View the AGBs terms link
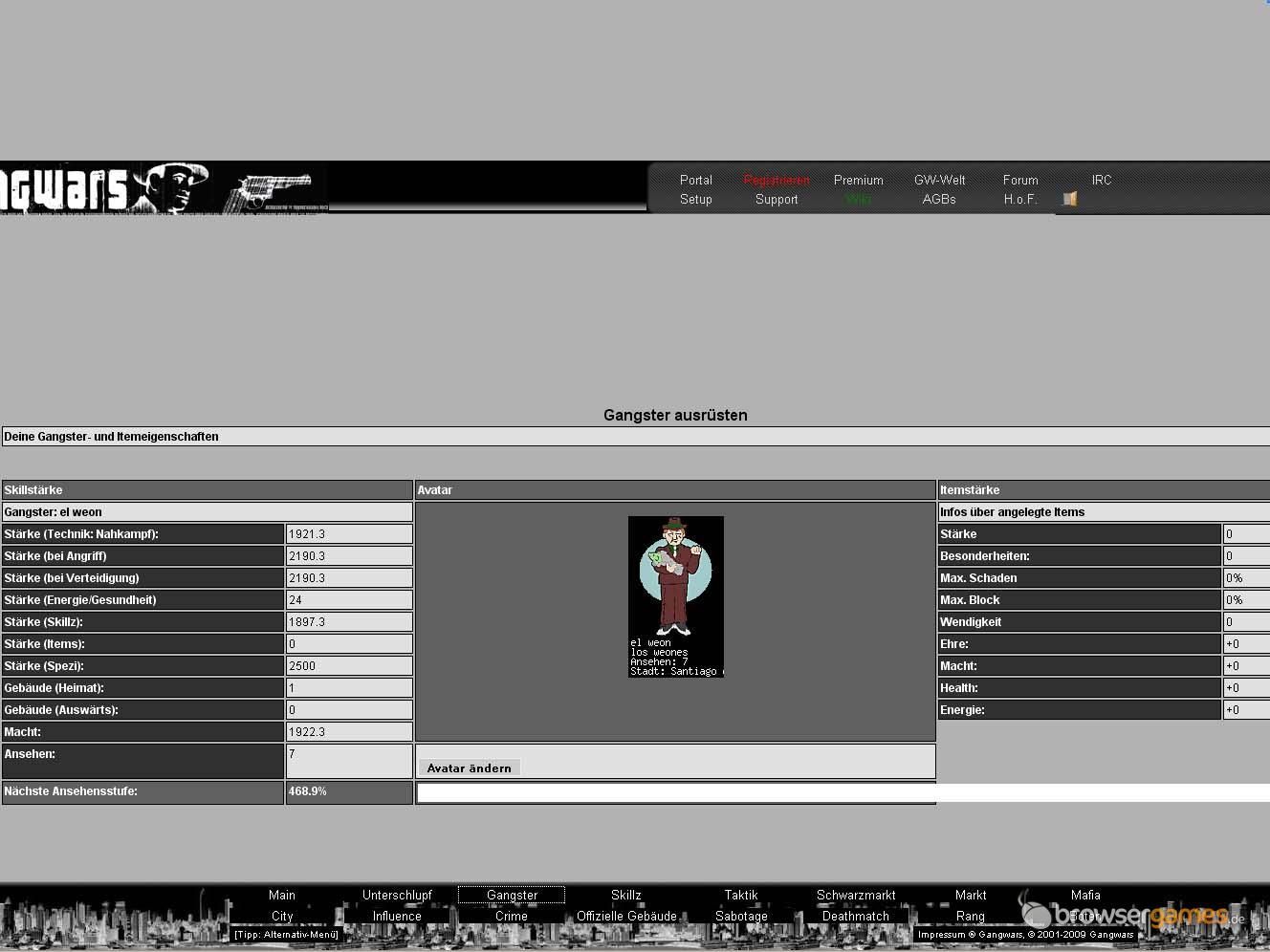Screen dimensions: 1270x952 (939, 199)
